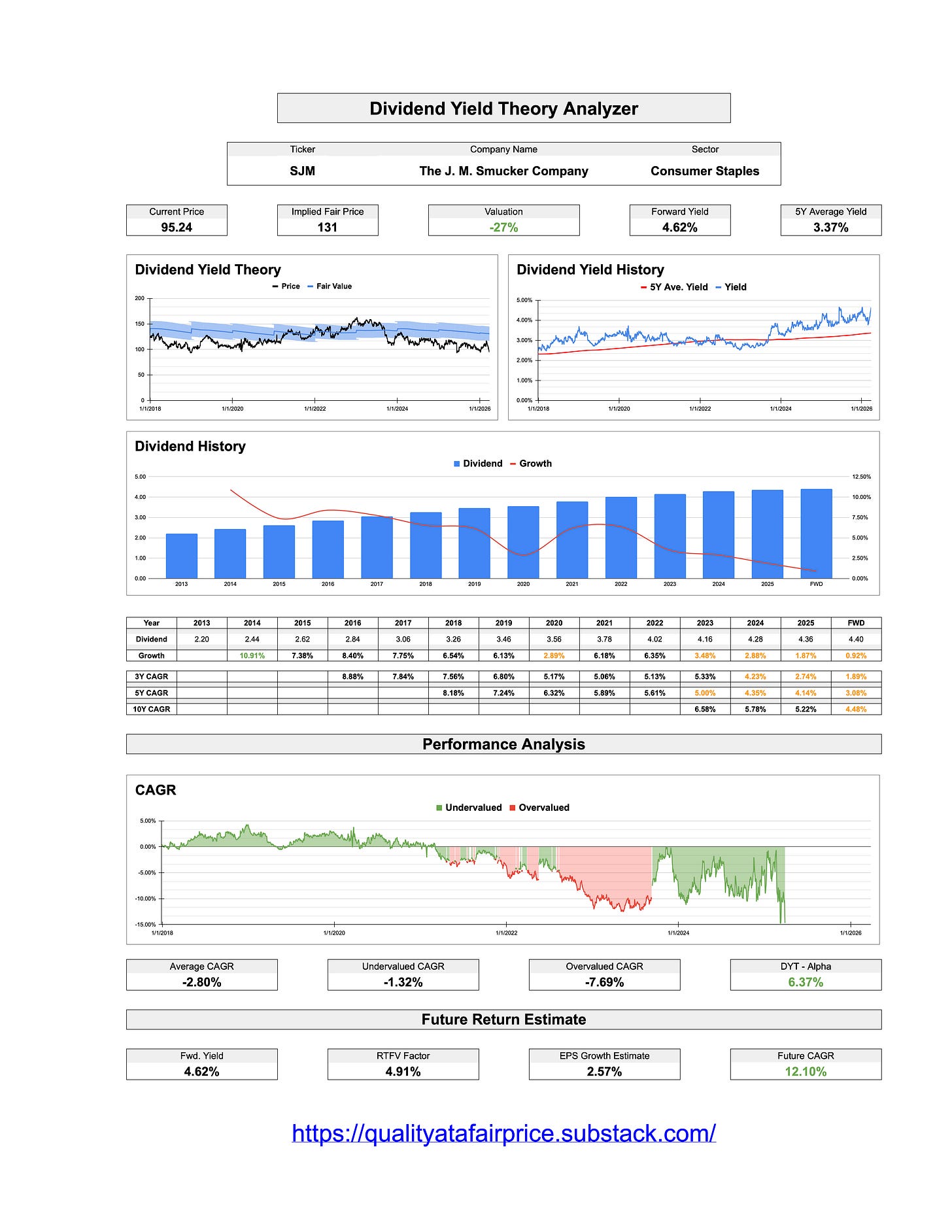Click the red Overvalued legend square
Screen dimensions: 952x1232
(x=513, y=808)
